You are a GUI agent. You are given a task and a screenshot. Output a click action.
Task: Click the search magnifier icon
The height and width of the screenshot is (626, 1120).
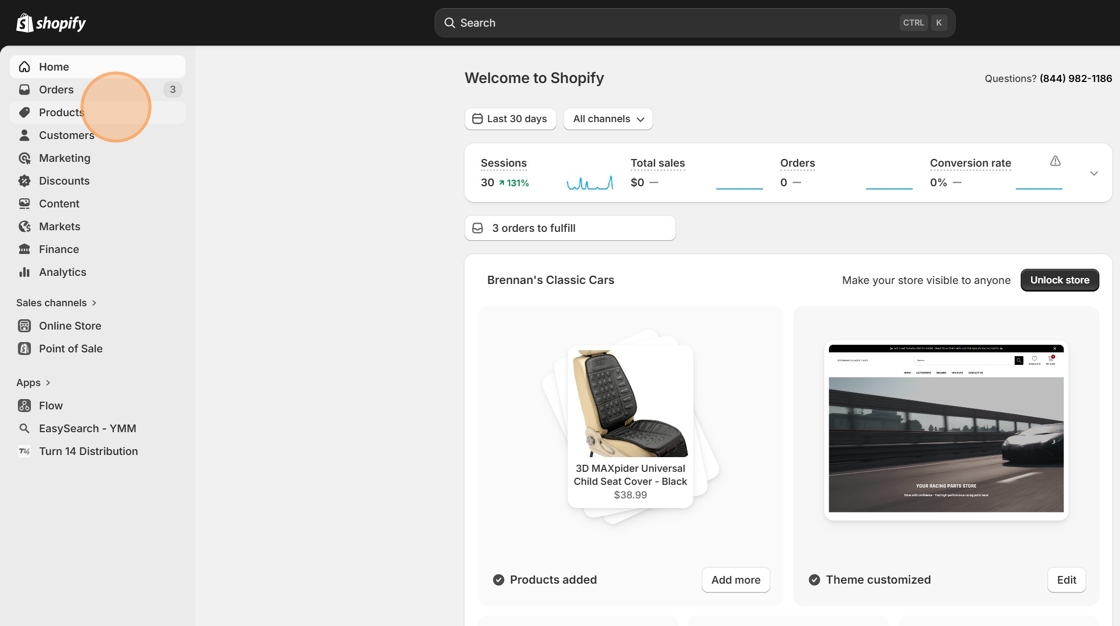point(449,23)
